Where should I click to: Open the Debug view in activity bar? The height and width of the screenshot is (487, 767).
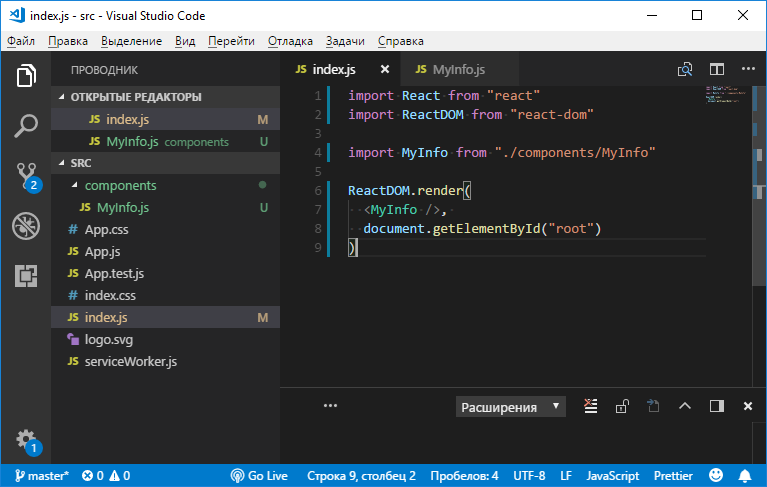(x=26, y=226)
